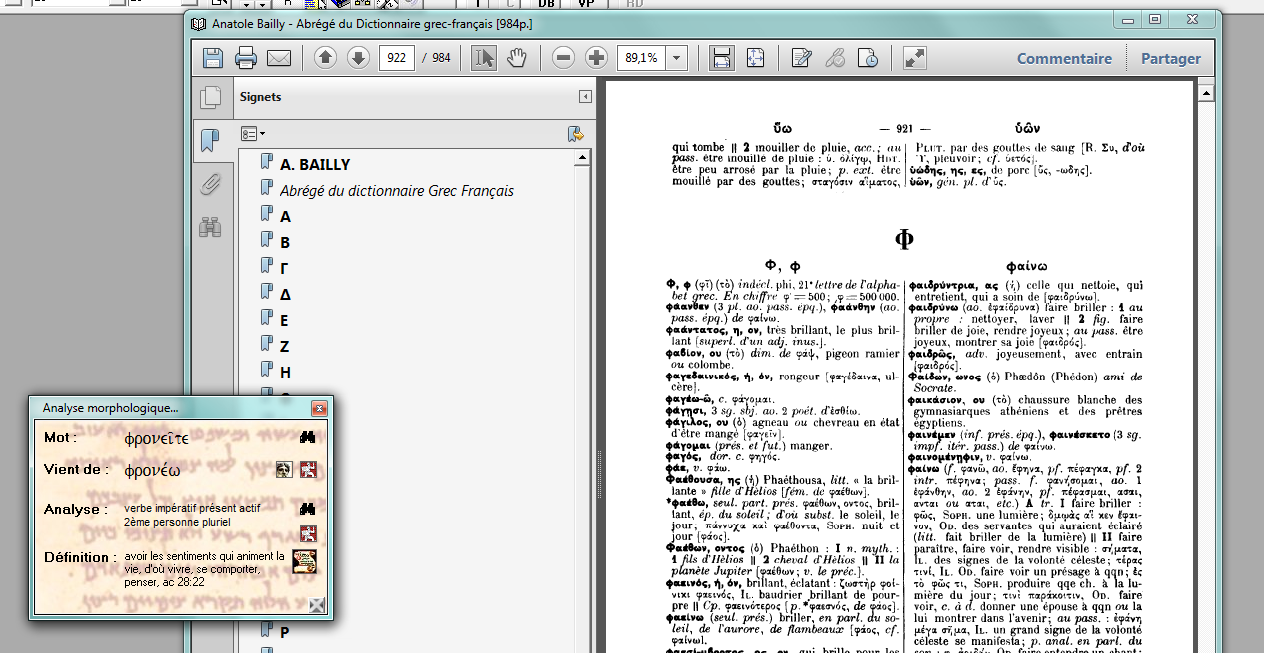
Task: Jump to bookmark letter Ζ
Action: [285, 346]
